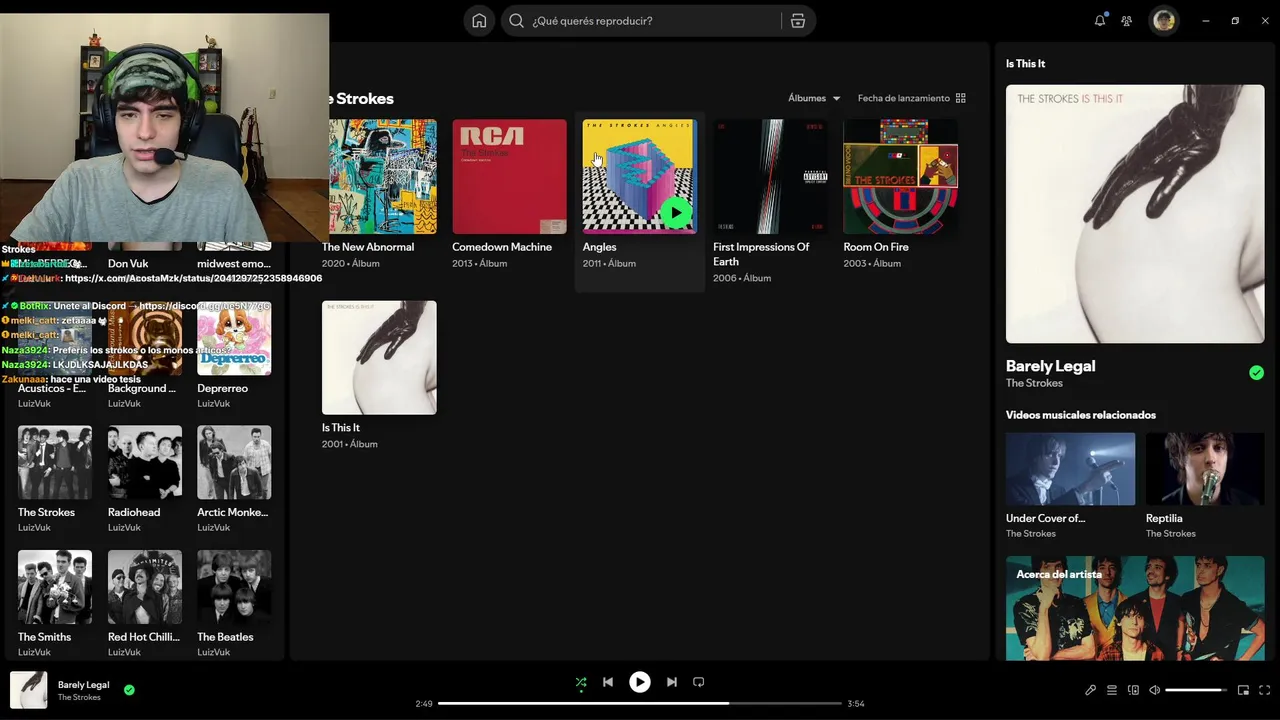Open The New Abnormal album cover
Screen dimensions: 1280x720
(x=379, y=177)
